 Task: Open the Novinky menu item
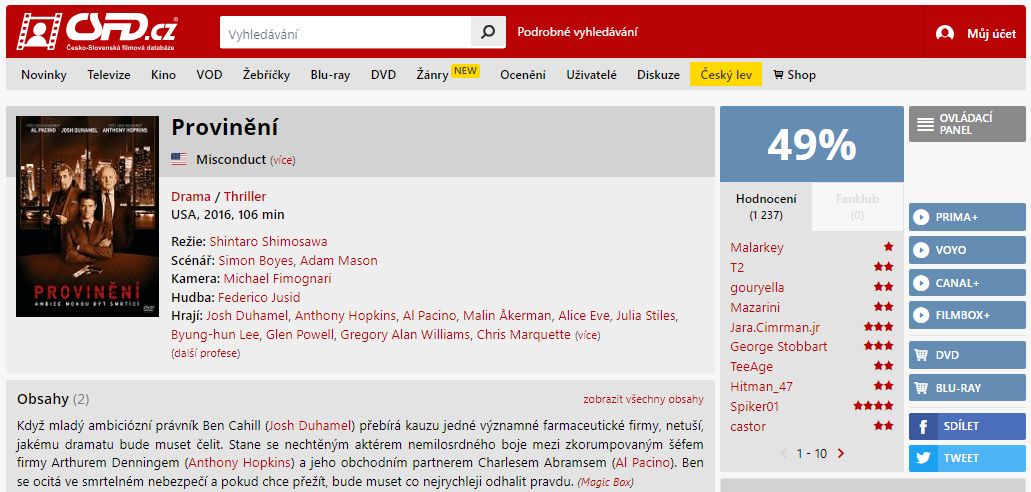click(44, 75)
